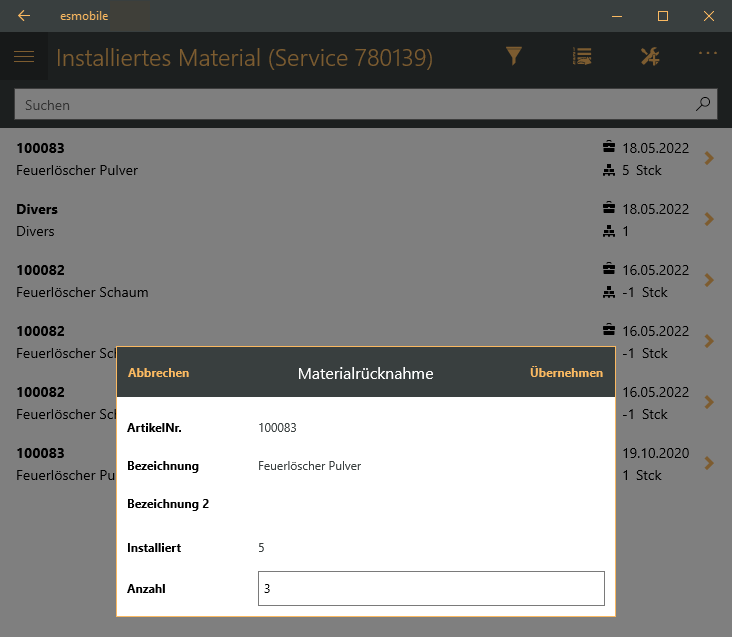Screen dimensions: 732x637
Task: Click quantity icon beside 5 Stck
Action: [609, 170]
